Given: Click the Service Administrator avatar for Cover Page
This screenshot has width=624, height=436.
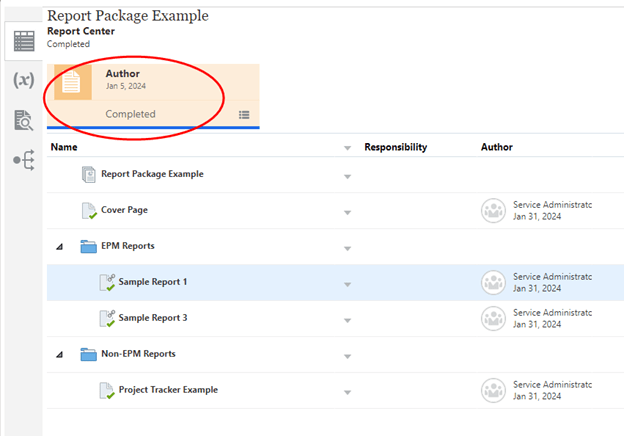Looking at the screenshot, I should tap(493, 210).
